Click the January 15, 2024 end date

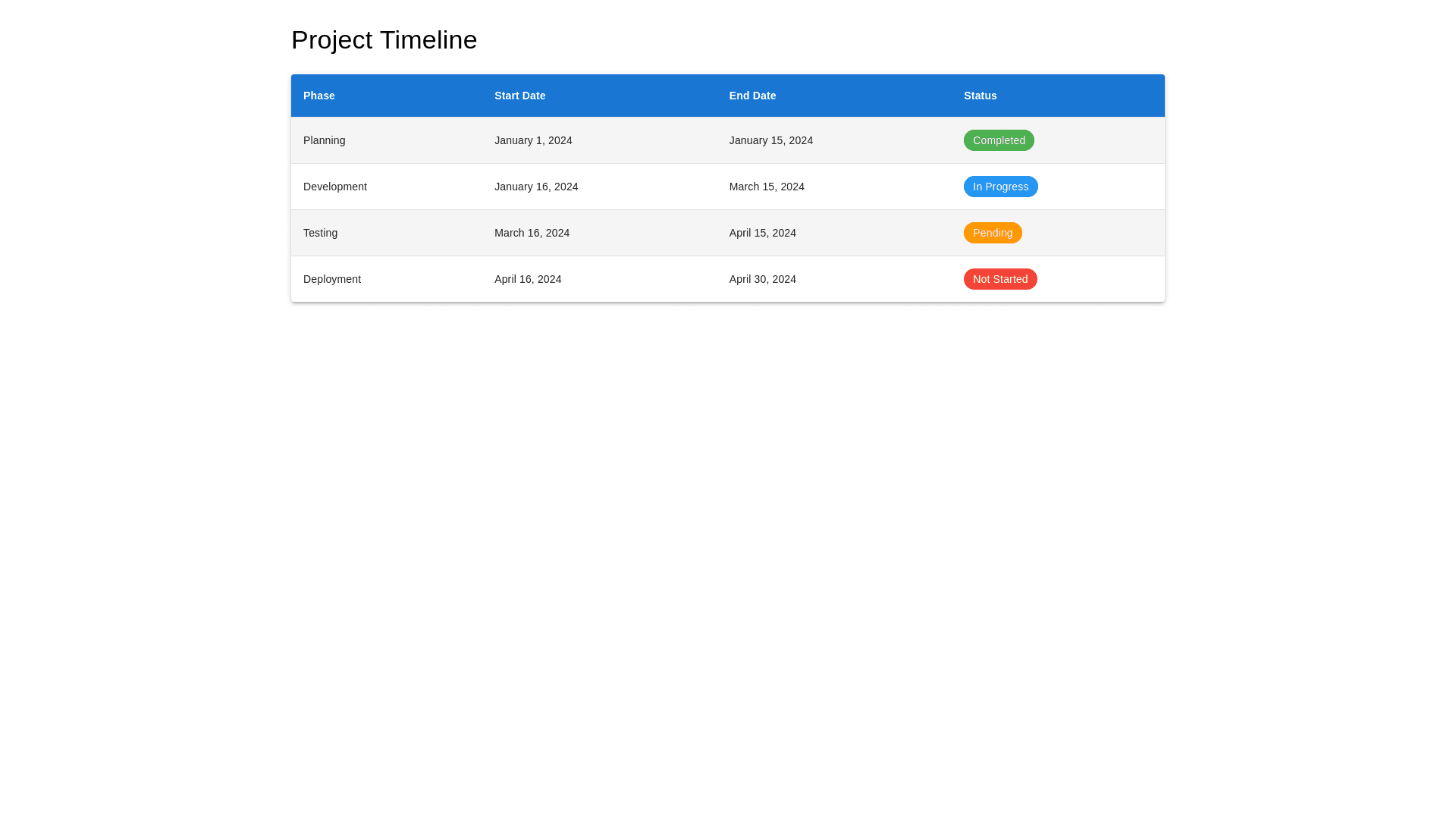770,140
